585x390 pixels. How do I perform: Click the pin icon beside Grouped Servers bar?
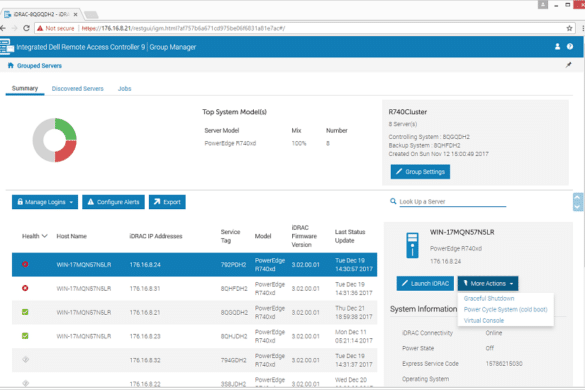pos(569,65)
